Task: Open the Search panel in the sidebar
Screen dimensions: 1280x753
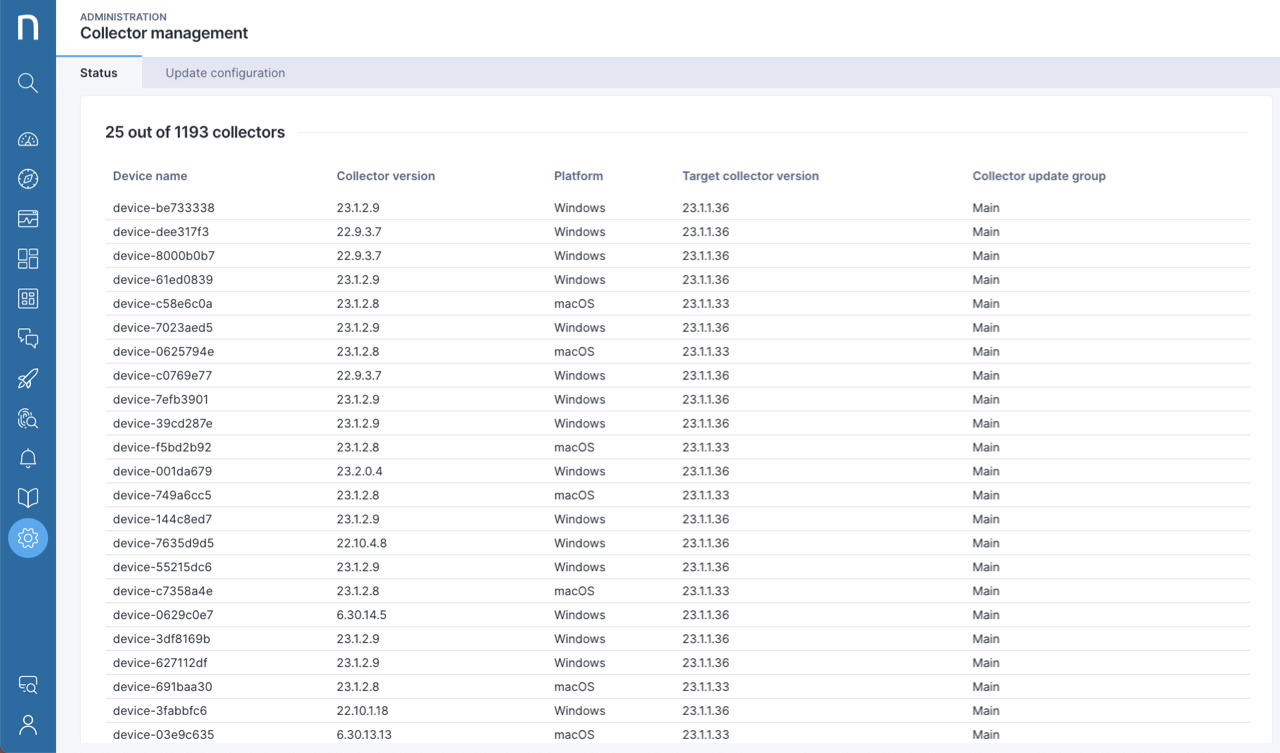Action: point(27,82)
